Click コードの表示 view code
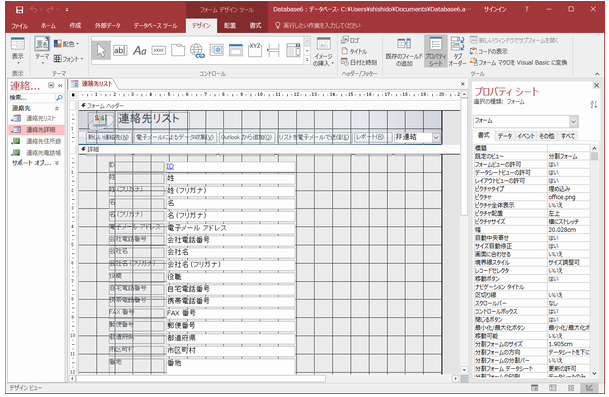 tap(489, 51)
